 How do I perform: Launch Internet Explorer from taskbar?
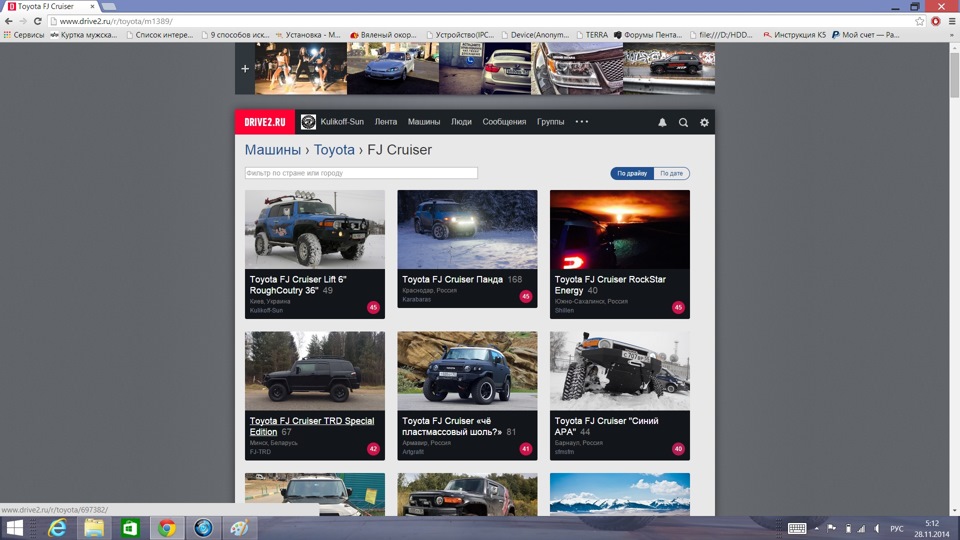57,528
